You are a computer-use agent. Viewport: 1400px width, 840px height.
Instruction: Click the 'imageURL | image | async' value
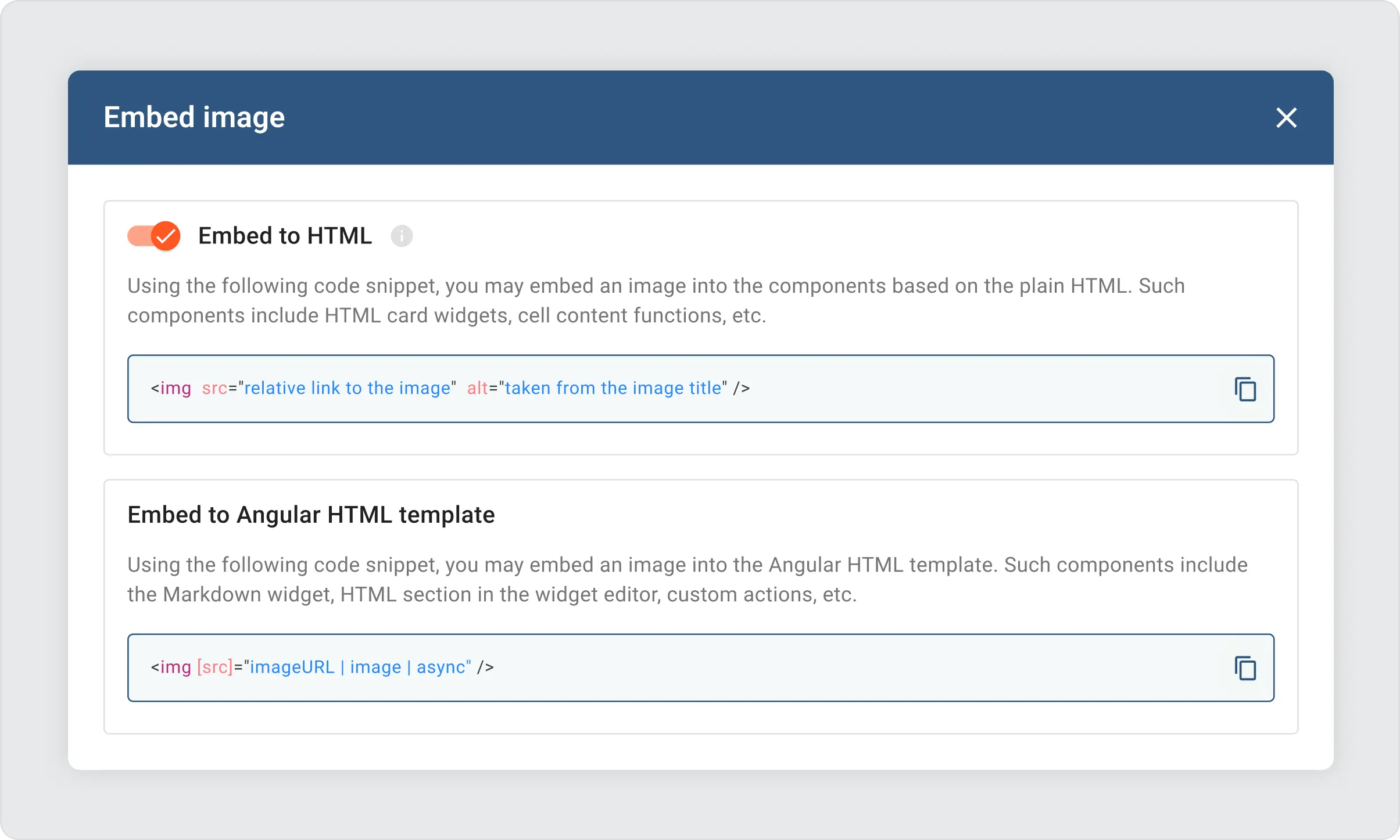coord(357,667)
